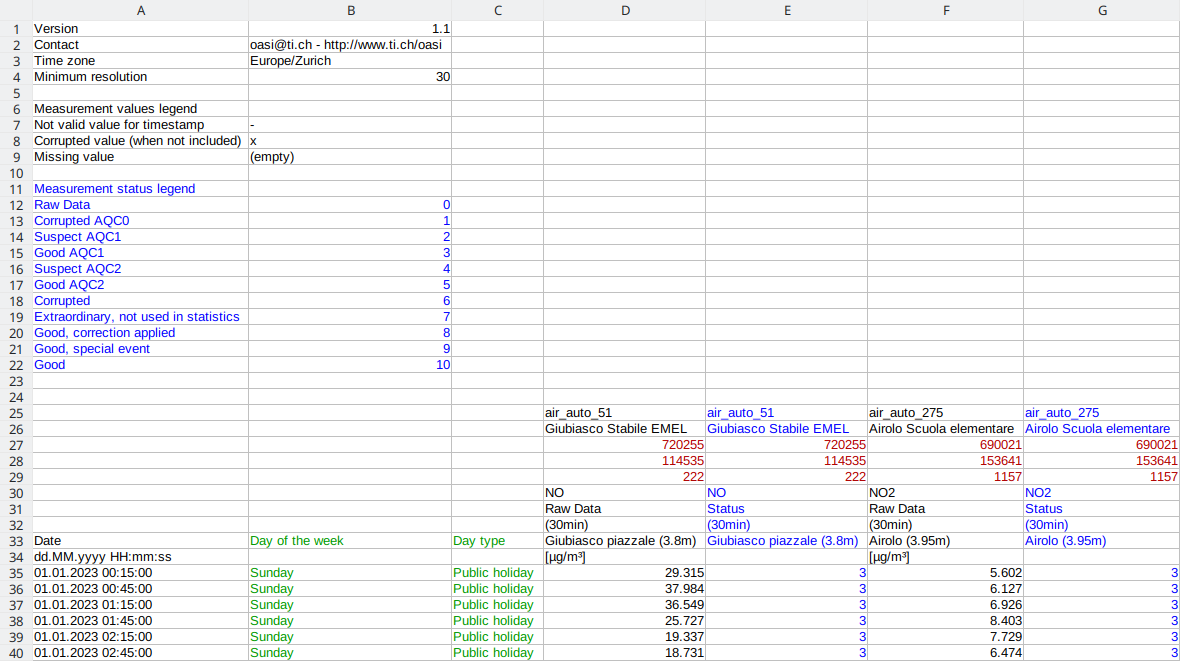The image size is (1180, 661).
Task: Select row 40 header
Action: coord(16,653)
